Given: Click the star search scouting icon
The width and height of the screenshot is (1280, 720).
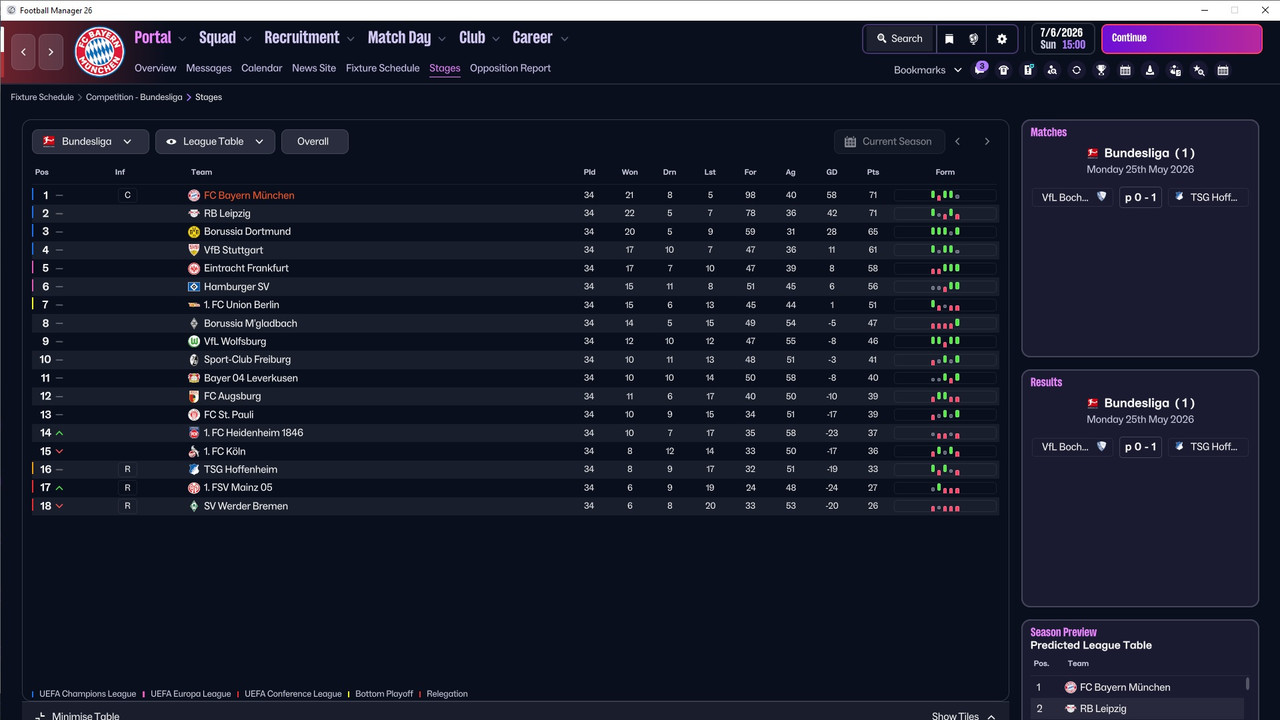Looking at the screenshot, I should tap(1199, 70).
